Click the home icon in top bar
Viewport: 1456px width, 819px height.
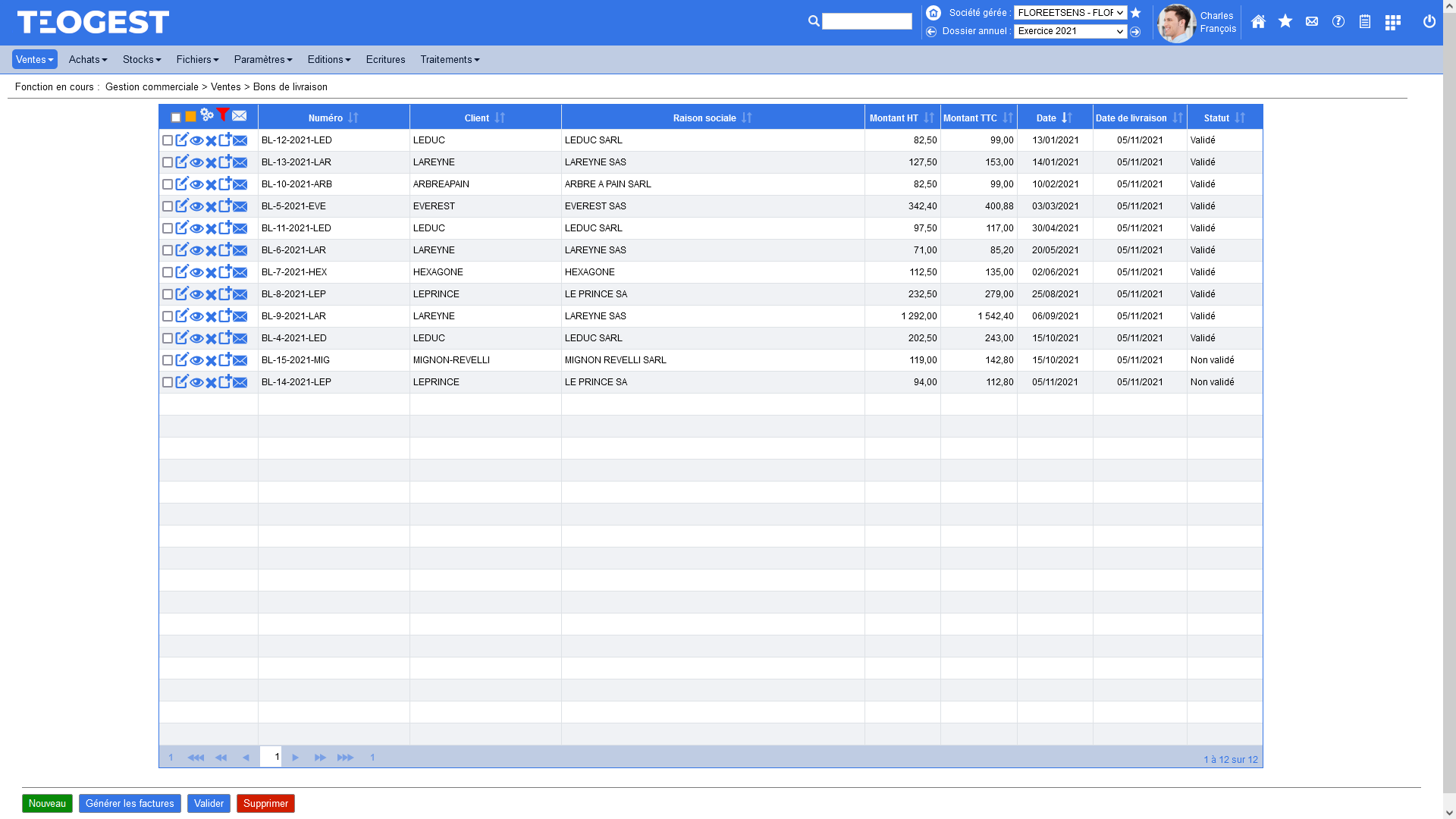pyautogui.click(x=1258, y=22)
